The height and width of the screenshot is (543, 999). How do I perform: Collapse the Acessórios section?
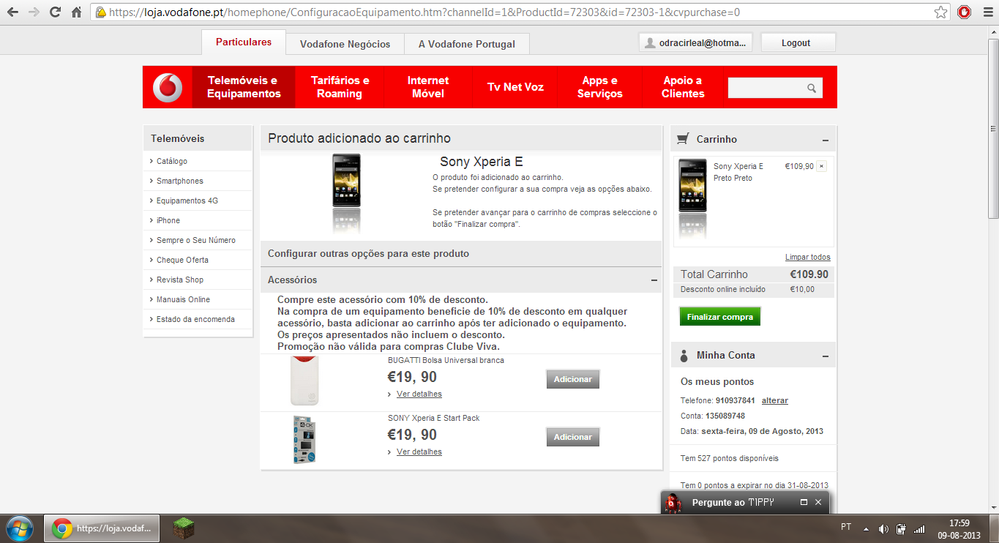tap(654, 280)
